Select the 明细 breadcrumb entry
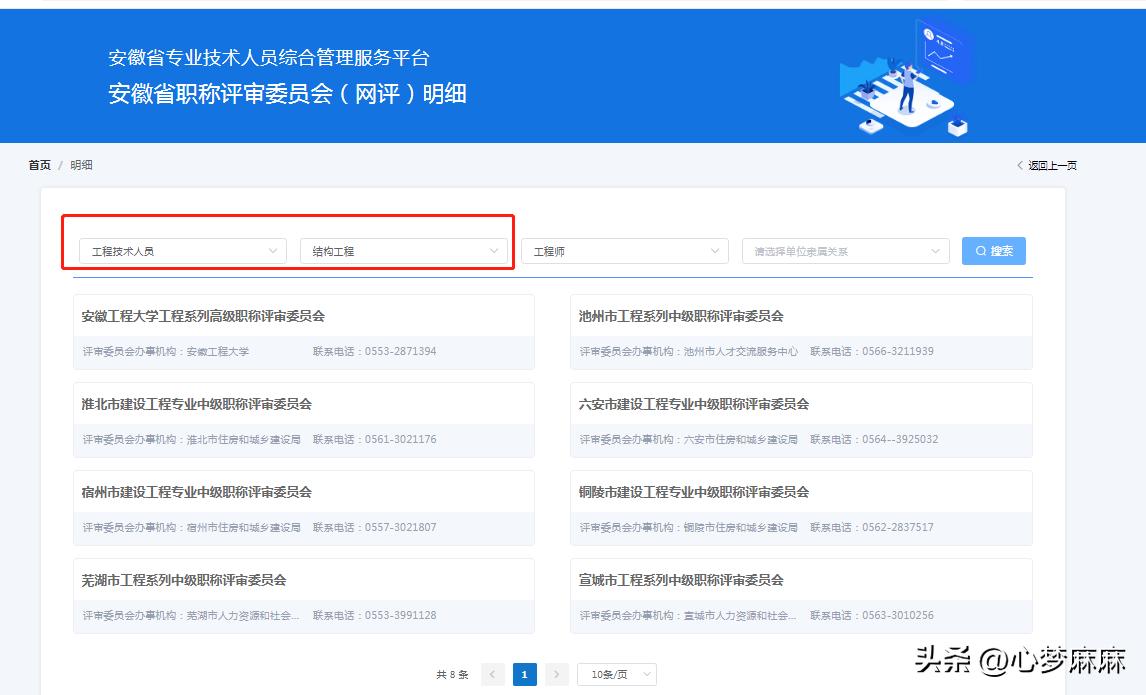 (80, 164)
